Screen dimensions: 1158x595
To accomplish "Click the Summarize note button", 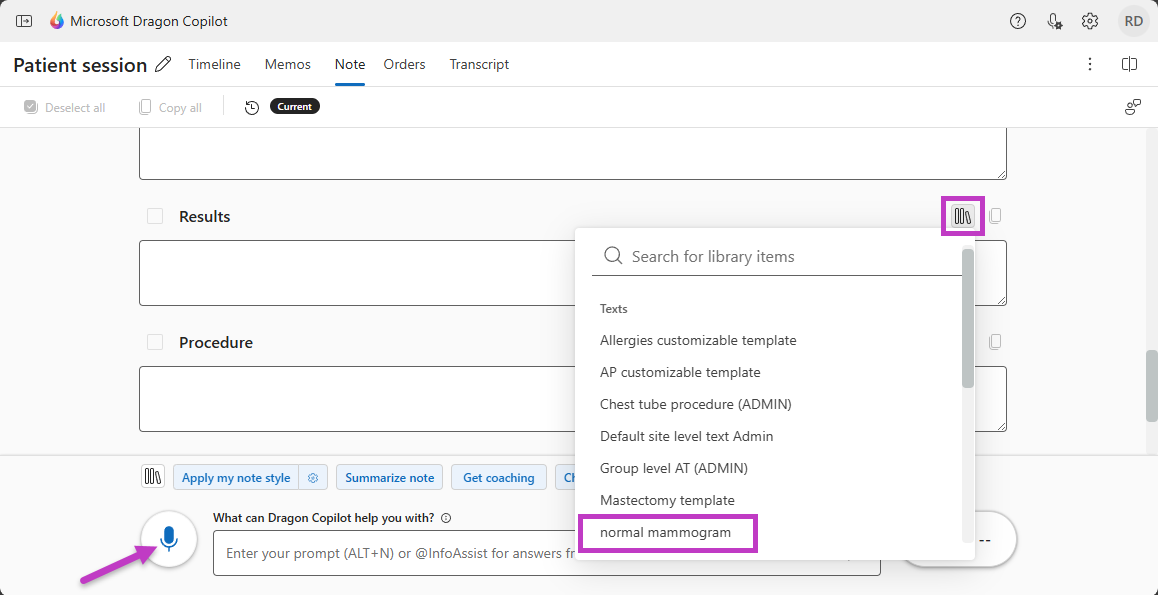I will click(389, 478).
